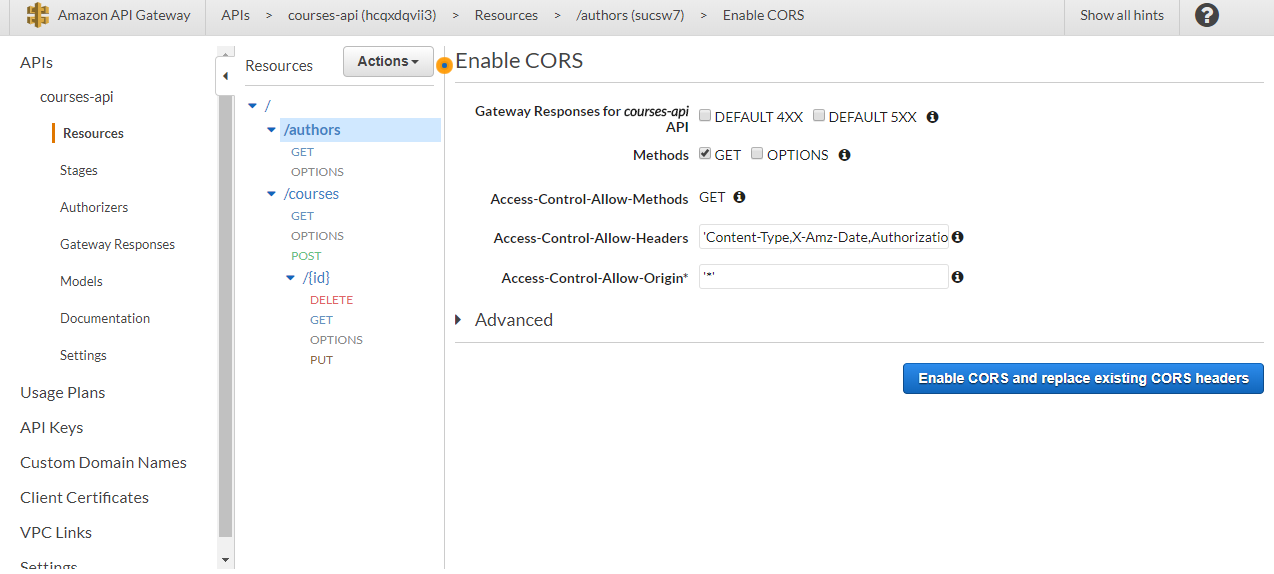Click the Amazon API Gateway title text
Viewport: 1274px width, 574px height.
[x=124, y=15]
